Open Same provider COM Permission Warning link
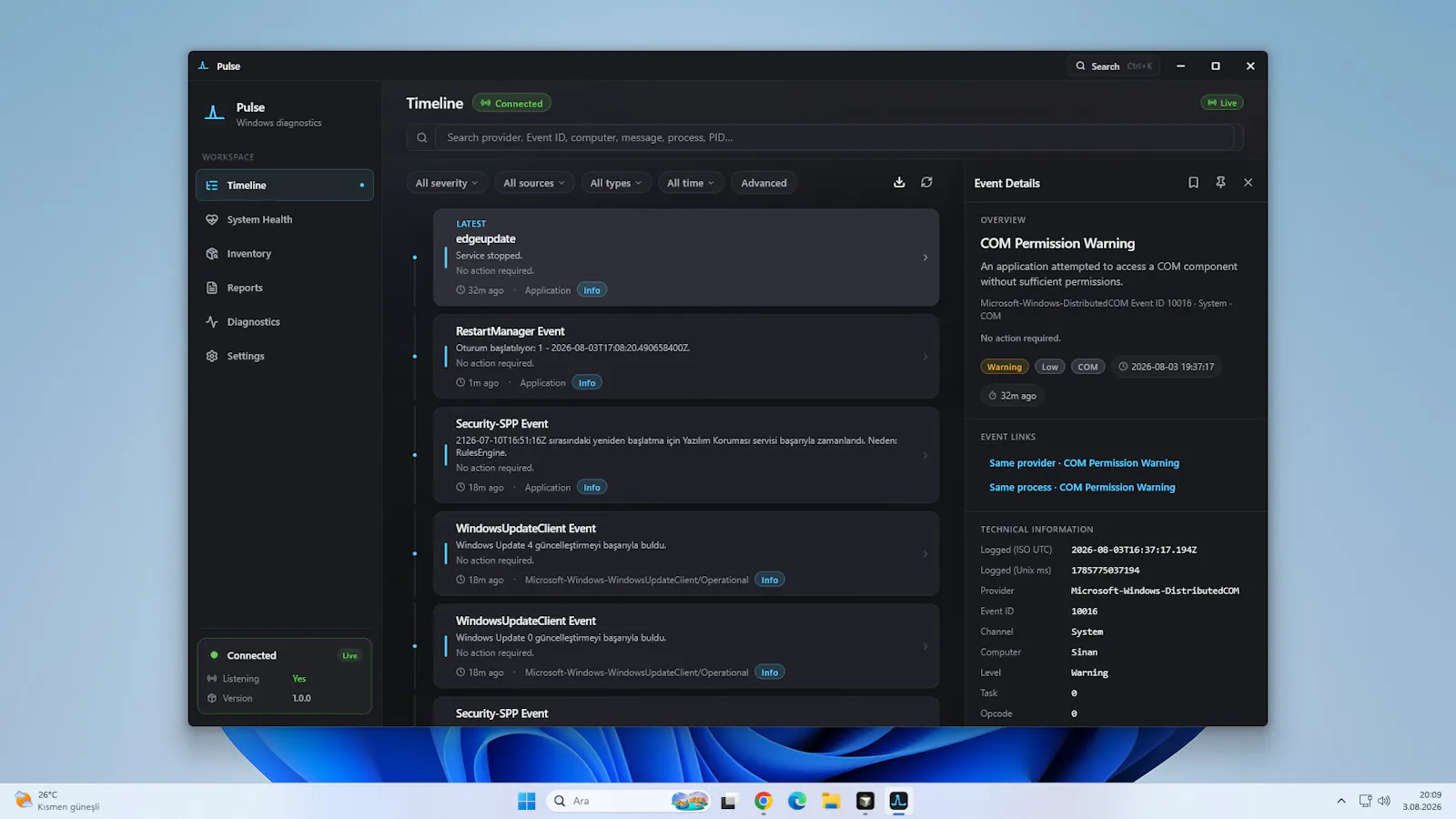The image size is (1456, 819). pyautogui.click(x=1084, y=463)
